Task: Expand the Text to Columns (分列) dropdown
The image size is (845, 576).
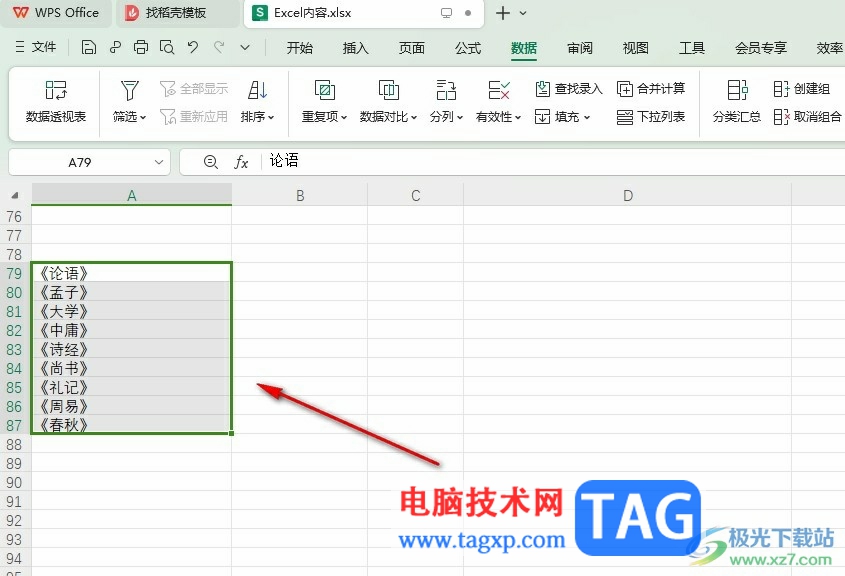Action: point(460,117)
